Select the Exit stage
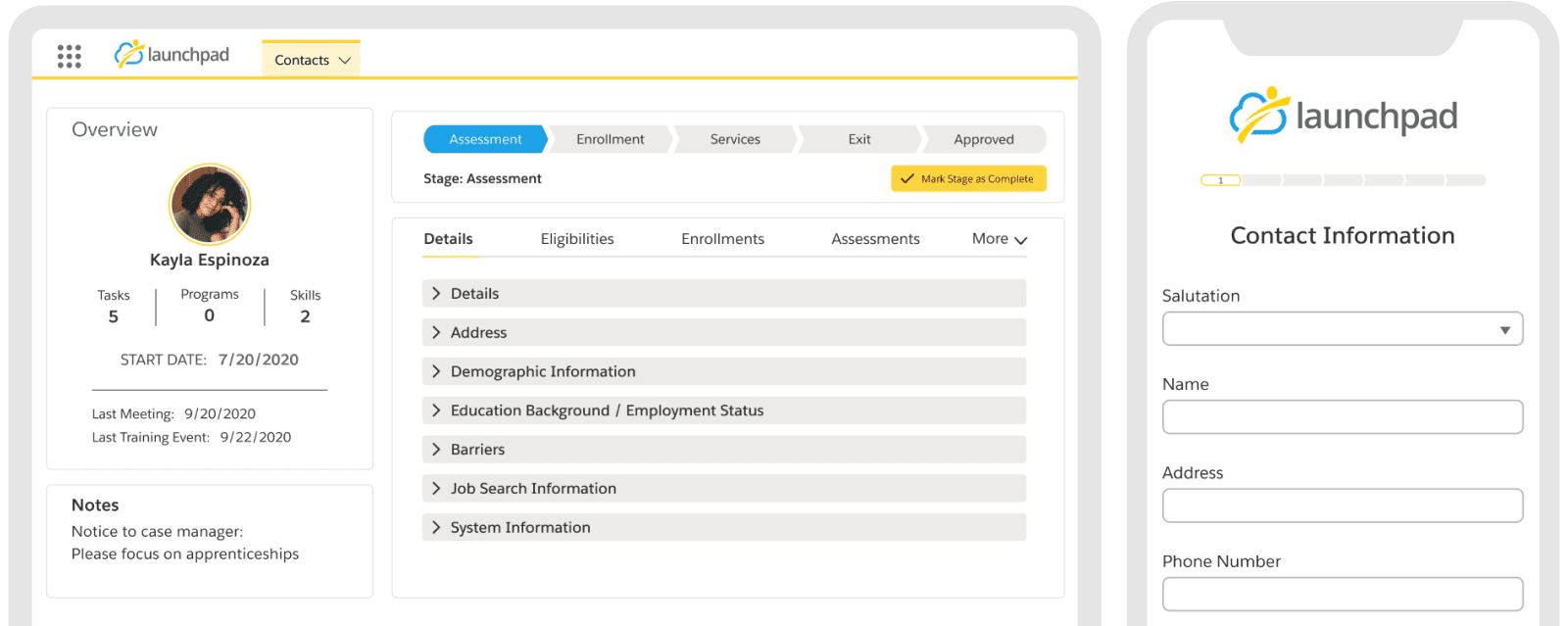Image resolution: width=1568 pixels, height=626 pixels. click(x=859, y=139)
